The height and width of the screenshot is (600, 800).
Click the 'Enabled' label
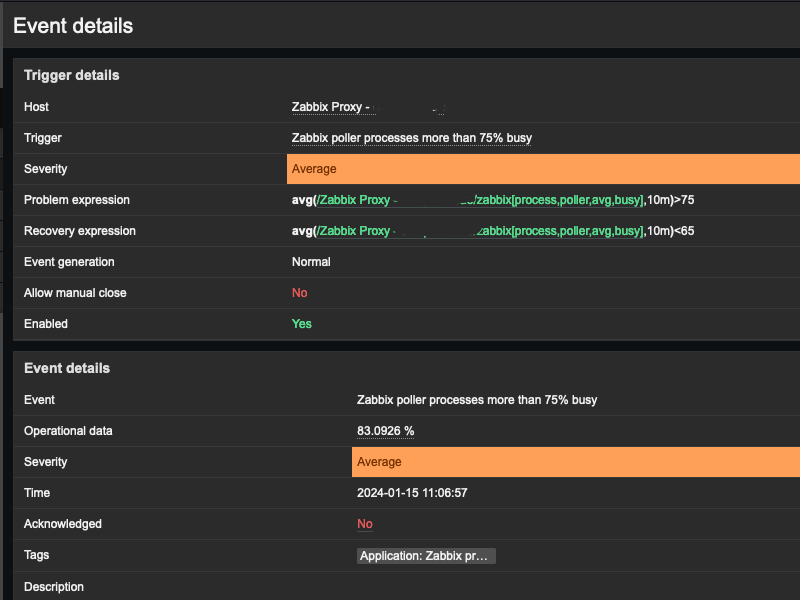pos(45,324)
